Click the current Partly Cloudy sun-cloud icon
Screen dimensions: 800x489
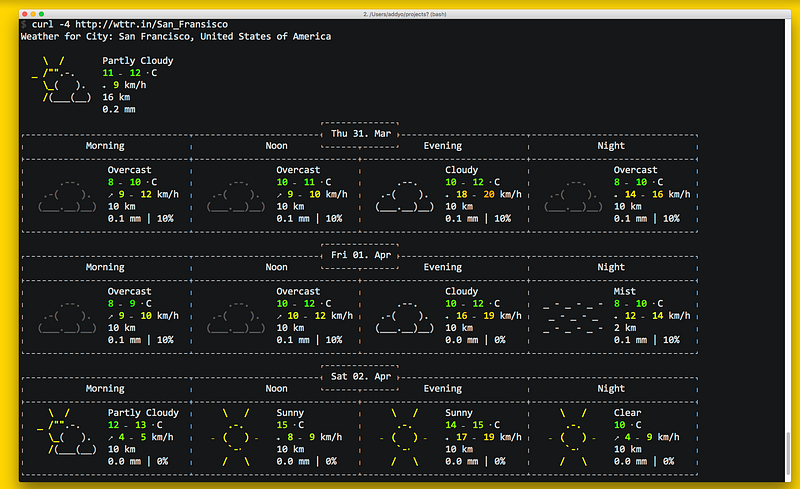pyautogui.click(x=62, y=79)
